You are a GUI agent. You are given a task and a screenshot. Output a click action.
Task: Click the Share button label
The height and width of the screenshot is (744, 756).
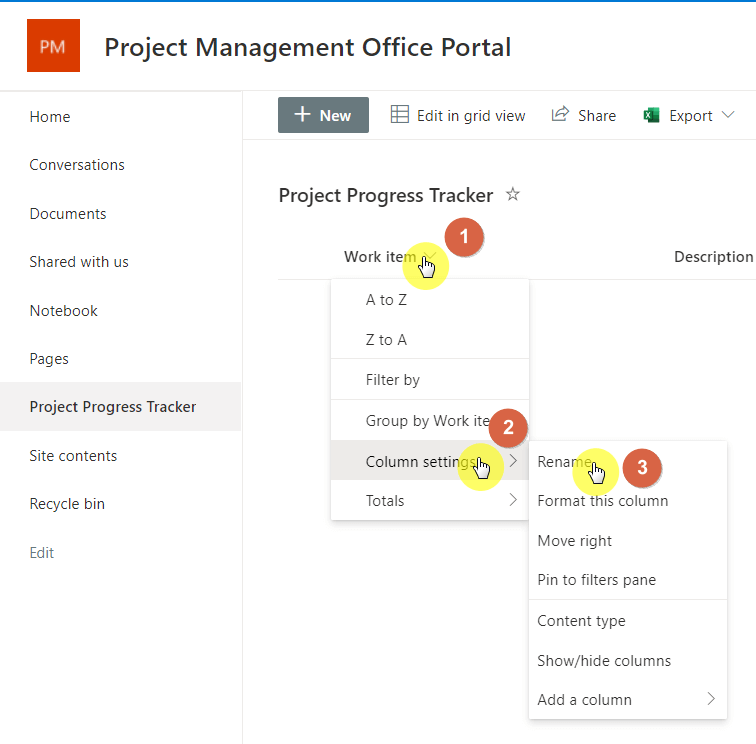pyautogui.click(x=597, y=116)
